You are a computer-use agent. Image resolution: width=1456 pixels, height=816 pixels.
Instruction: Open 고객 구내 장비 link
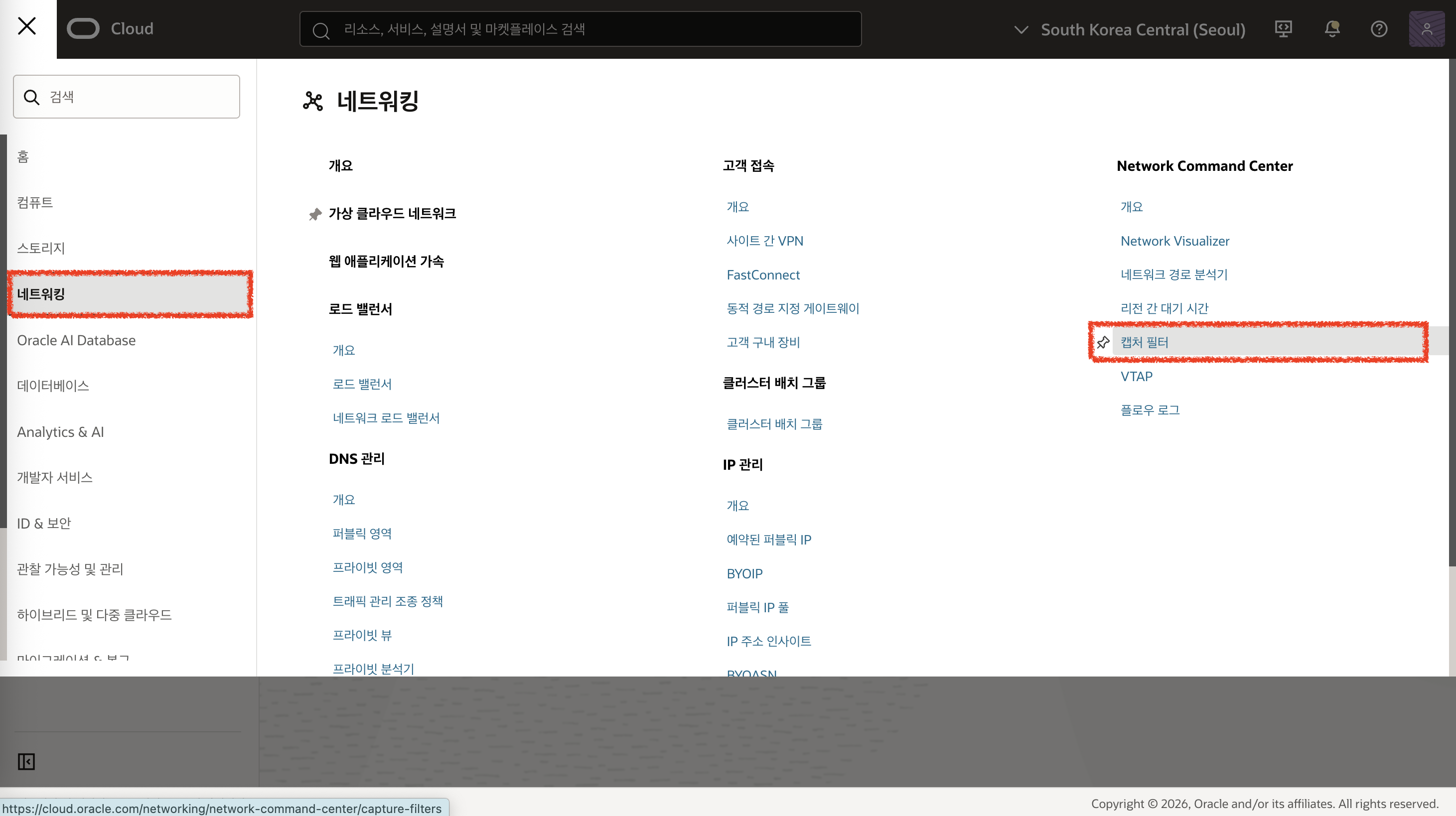[x=763, y=342]
